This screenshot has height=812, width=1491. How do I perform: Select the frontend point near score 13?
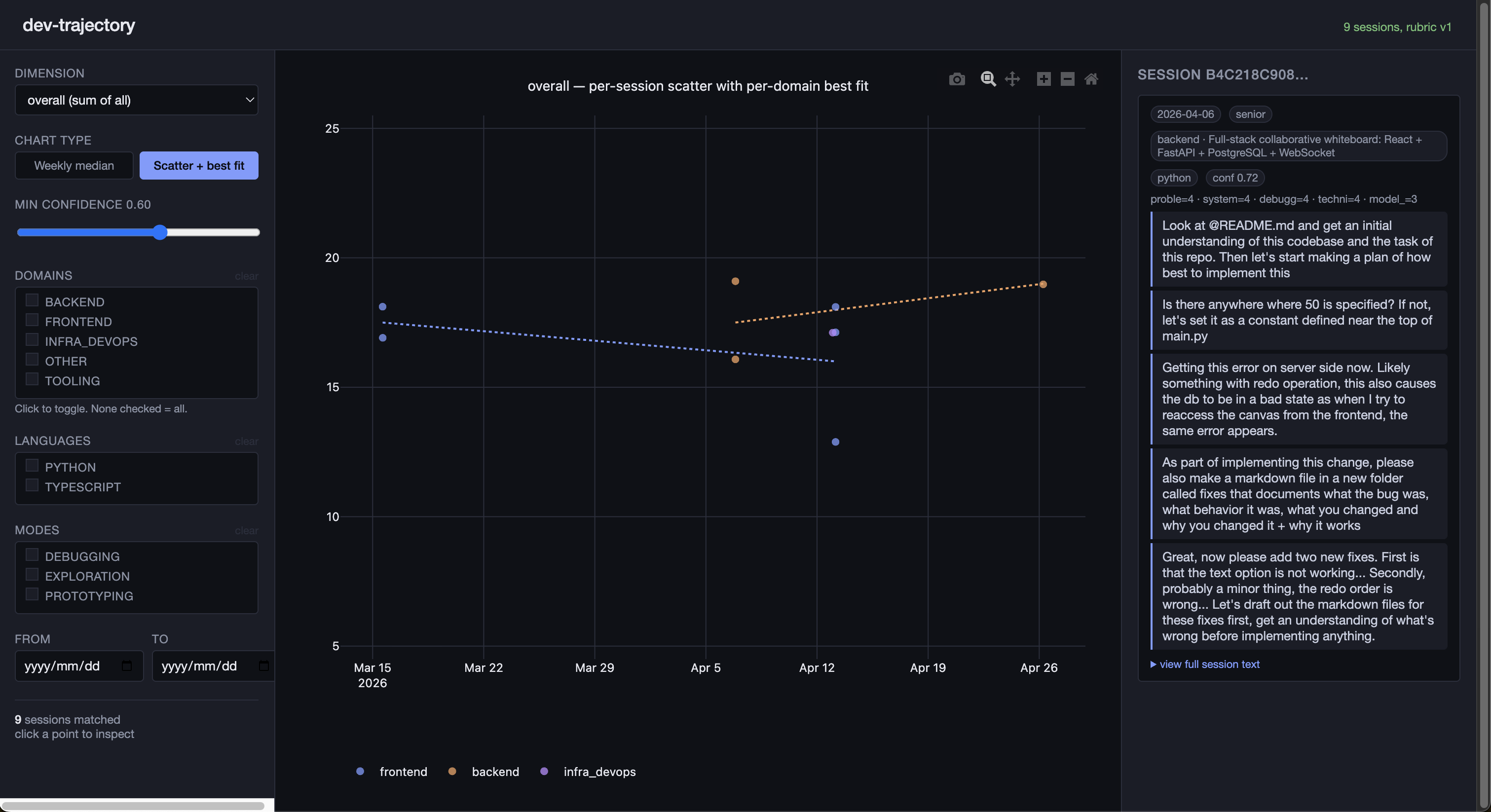coord(835,442)
